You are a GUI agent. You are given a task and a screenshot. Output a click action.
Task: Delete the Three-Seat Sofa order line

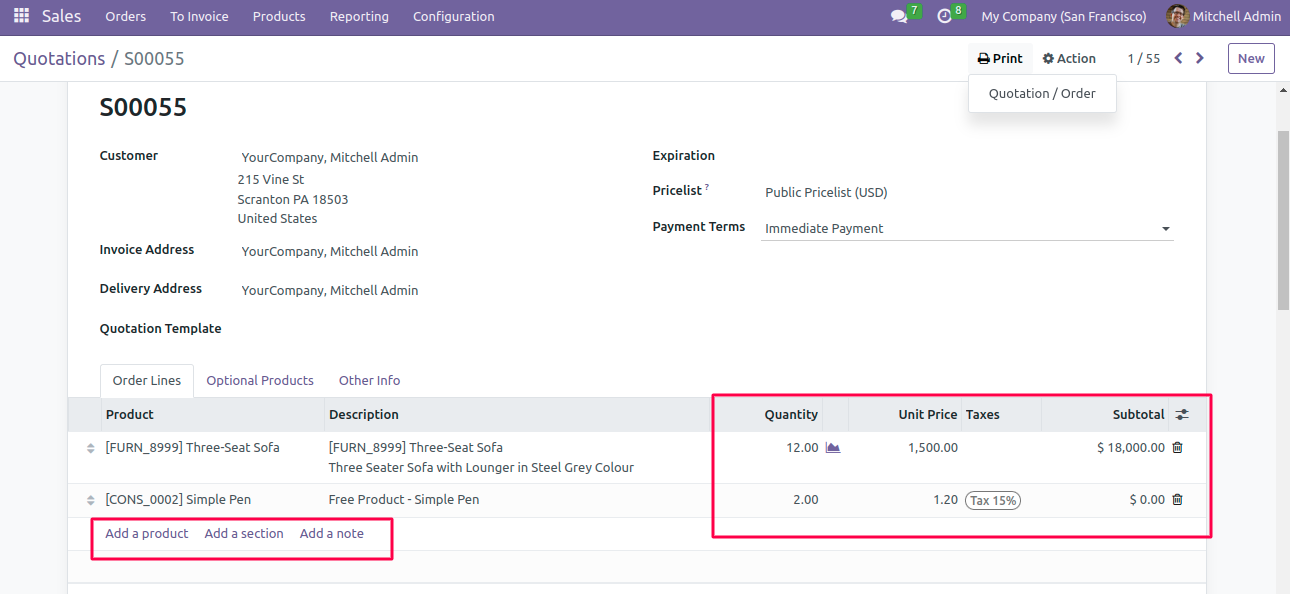pyautogui.click(x=1177, y=448)
